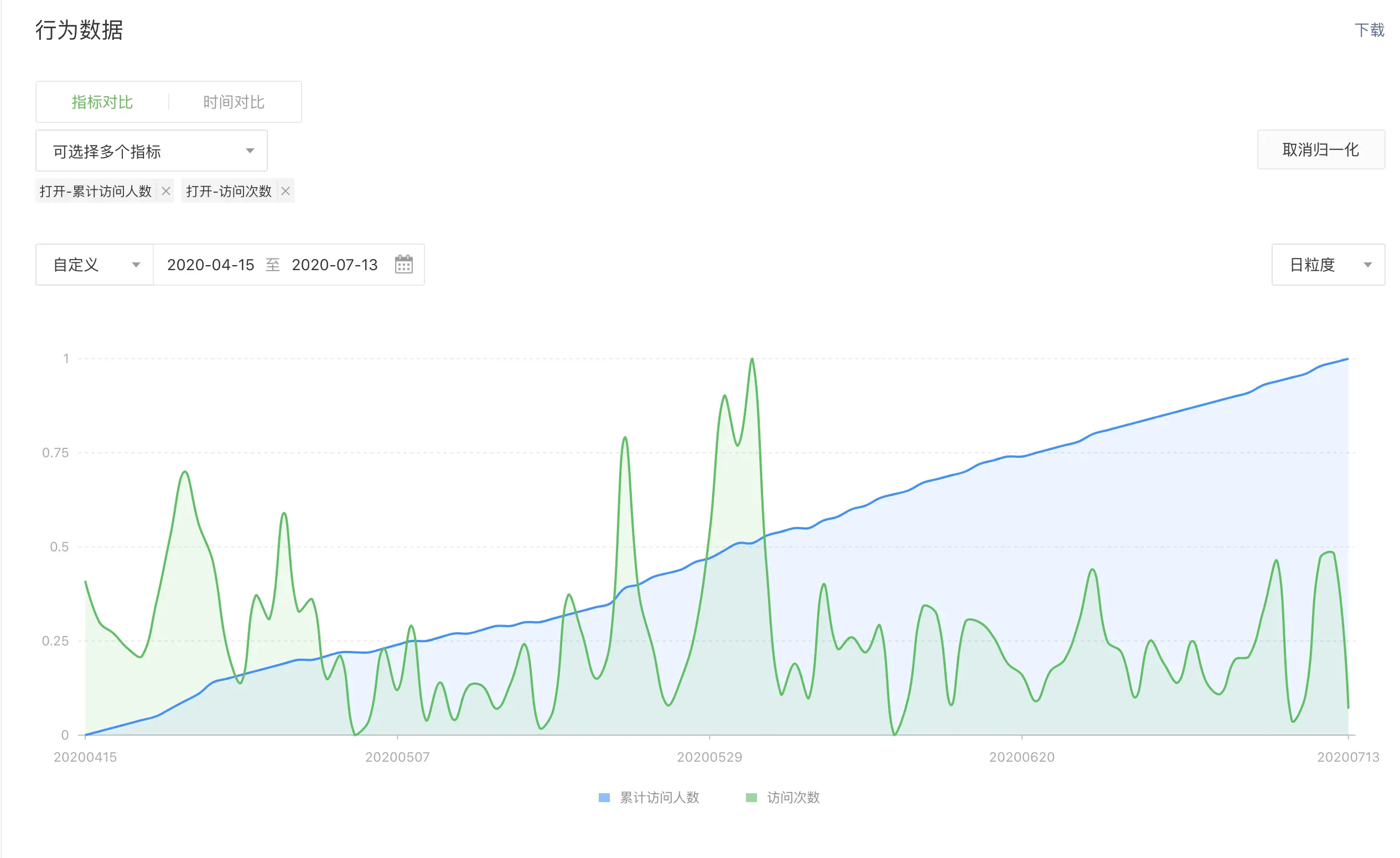
Task: Click green 访问次数 legend swatch
Action: (751, 798)
